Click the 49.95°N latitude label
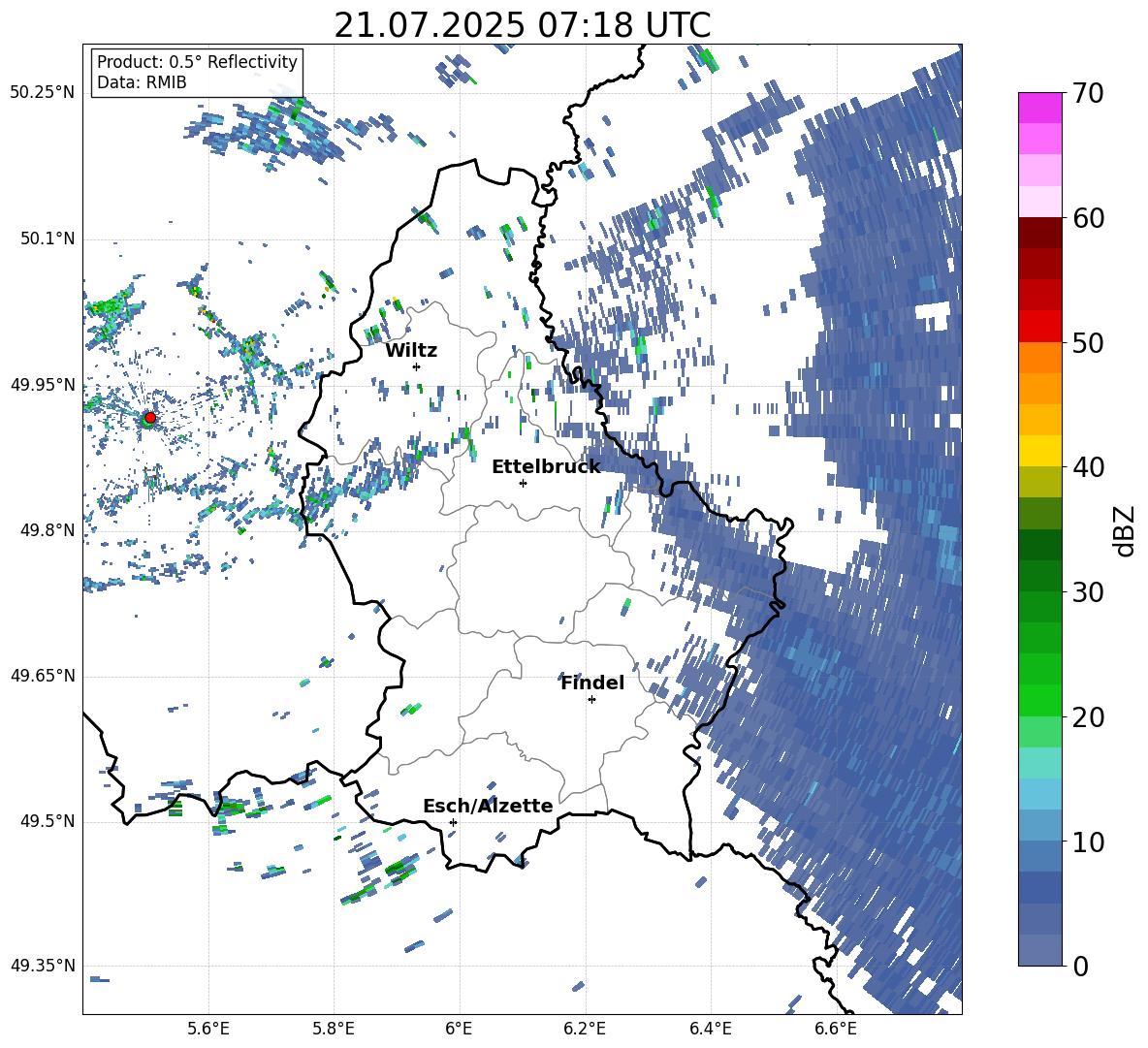This screenshot has height=1048, width=1148. [43, 384]
